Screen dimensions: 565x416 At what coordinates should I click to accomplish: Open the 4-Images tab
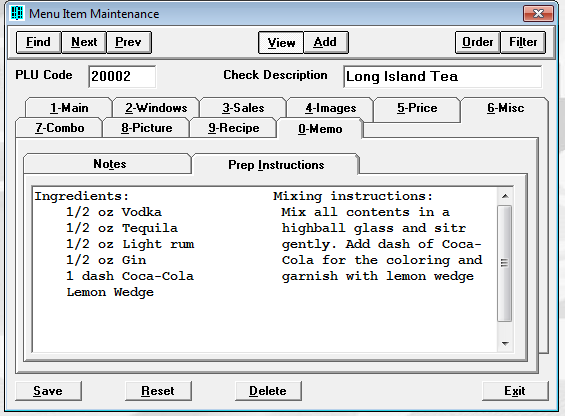point(330,108)
